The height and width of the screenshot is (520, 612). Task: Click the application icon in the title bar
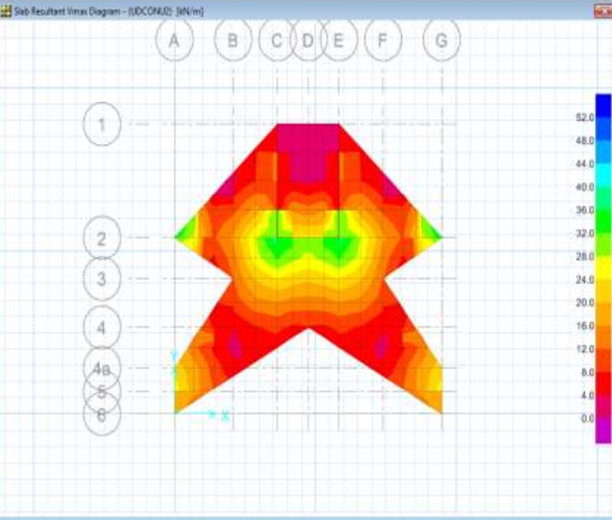[x=7, y=9]
